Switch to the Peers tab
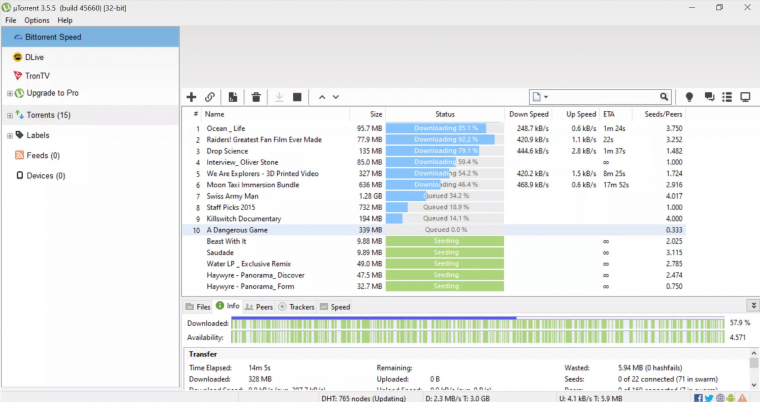The image size is (760, 402). [259, 307]
